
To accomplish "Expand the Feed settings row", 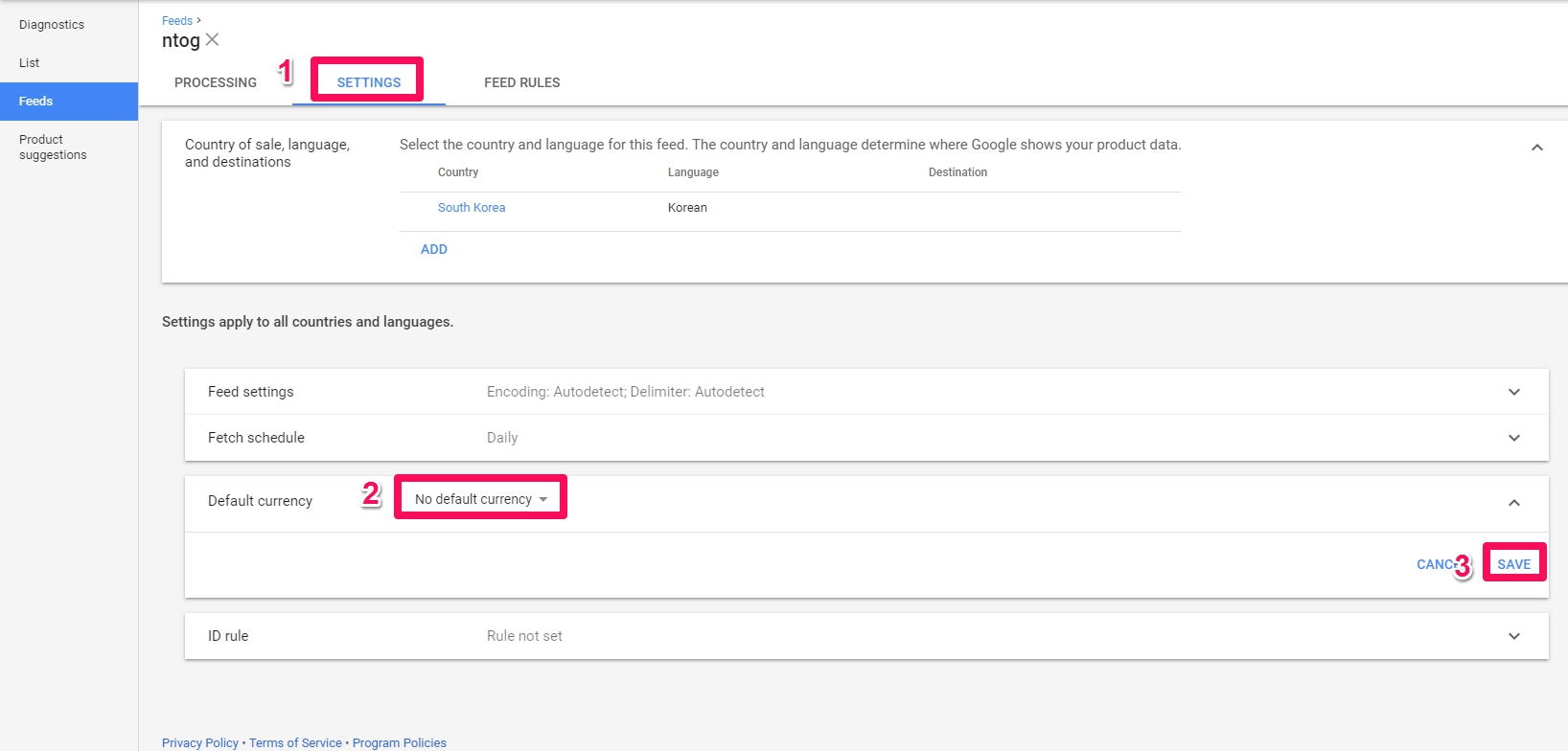I will pos(1513,392).
